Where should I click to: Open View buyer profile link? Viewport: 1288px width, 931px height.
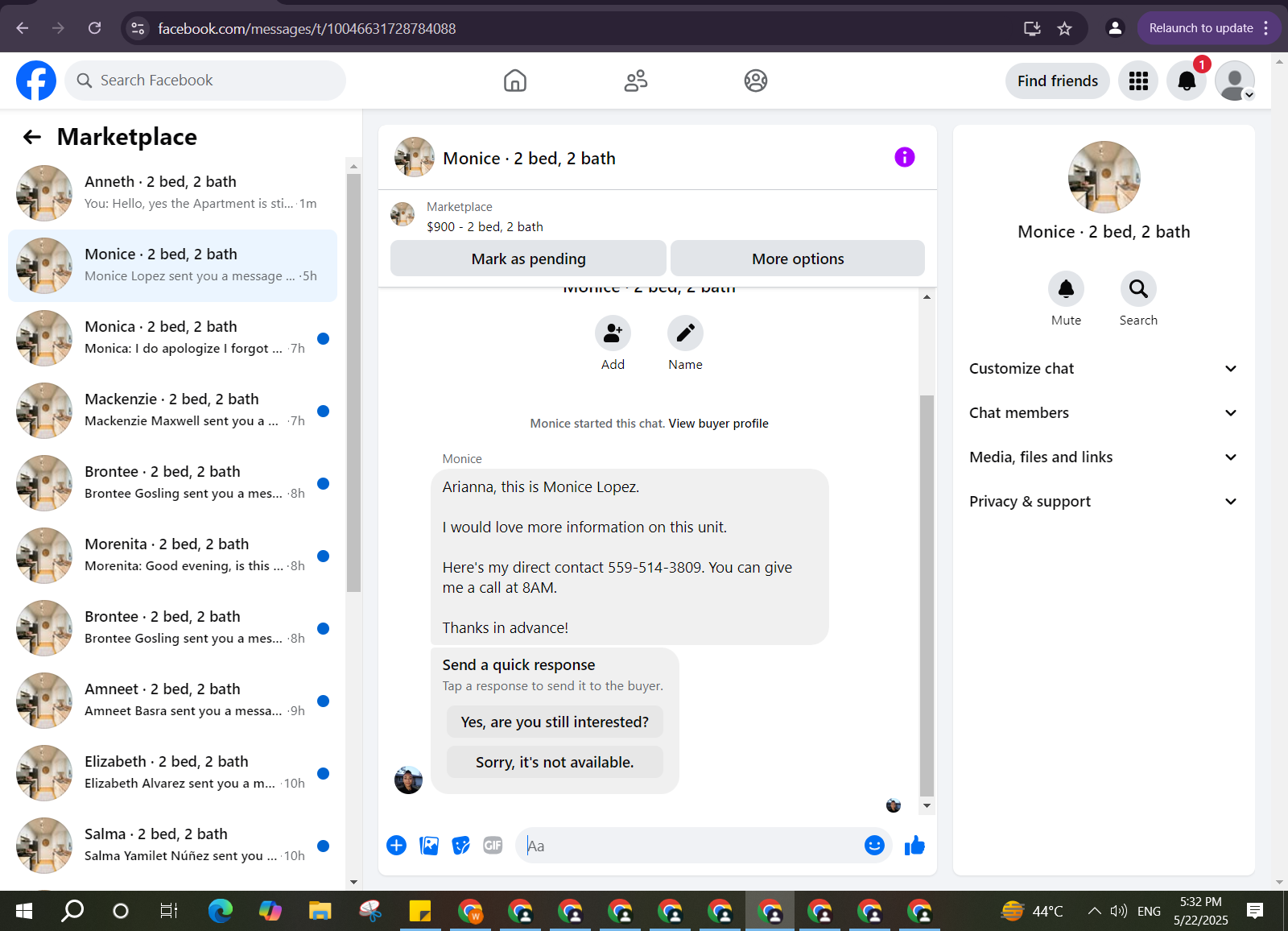[x=718, y=424]
